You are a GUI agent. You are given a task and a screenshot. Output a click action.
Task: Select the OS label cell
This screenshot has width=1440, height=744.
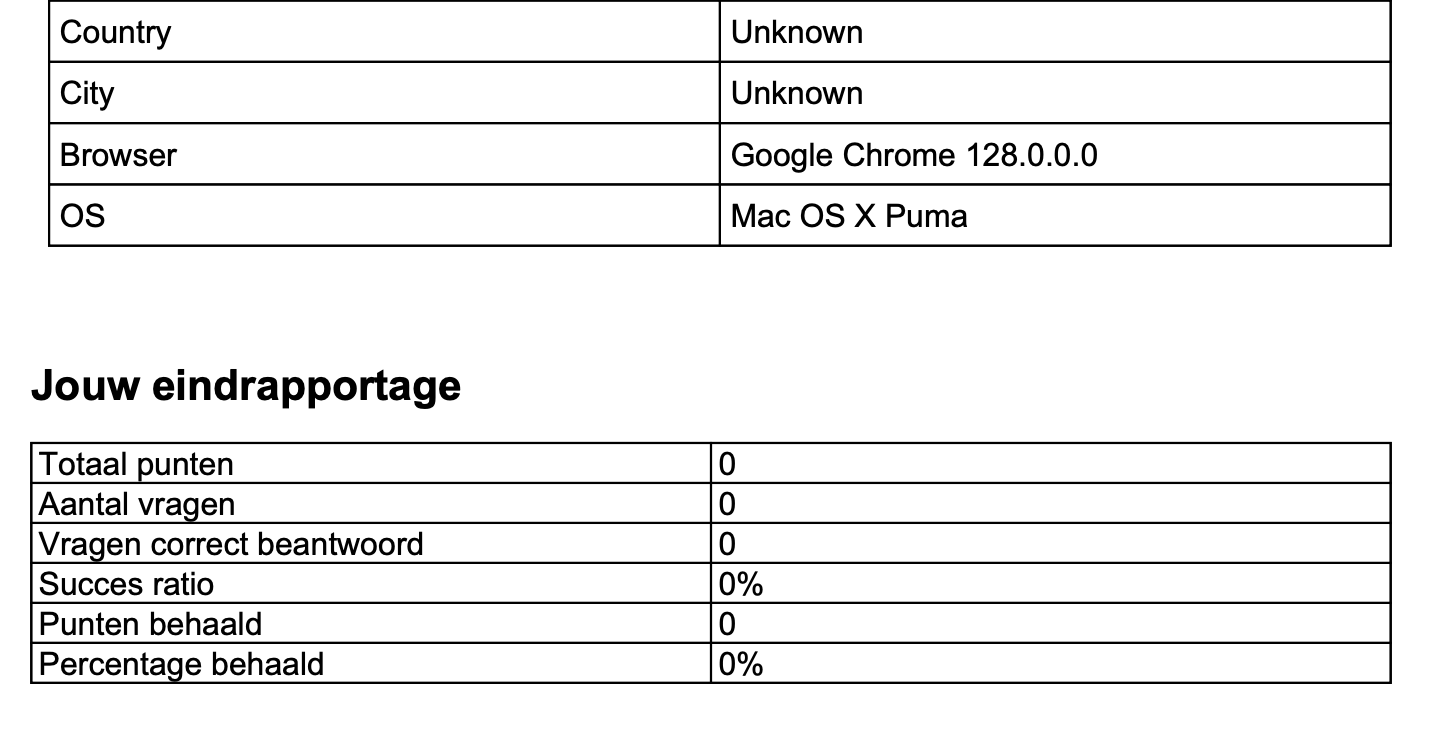click(82, 215)
